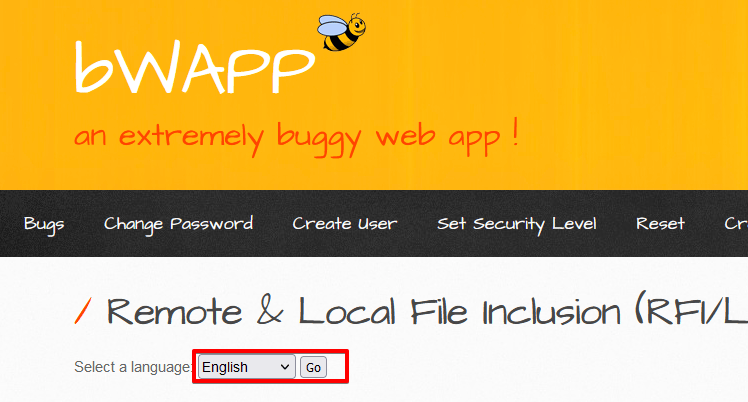
Task: Click the bWAPP logo title
Action: click(x=194, y=68)
